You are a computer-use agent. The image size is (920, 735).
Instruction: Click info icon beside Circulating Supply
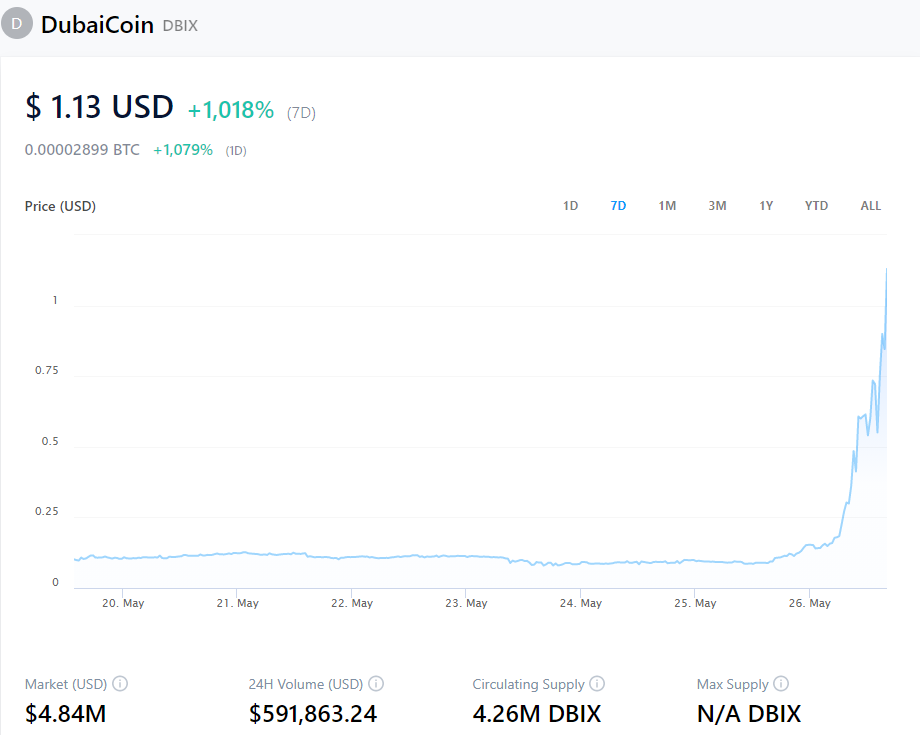[597, 684]
